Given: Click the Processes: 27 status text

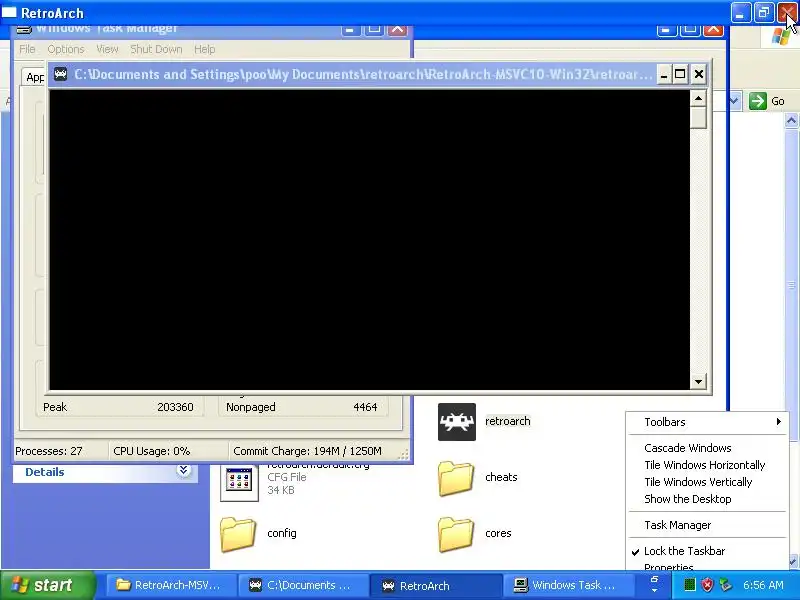Looking at the screenshot, I should pyautogui.click(x=48, y=451).
